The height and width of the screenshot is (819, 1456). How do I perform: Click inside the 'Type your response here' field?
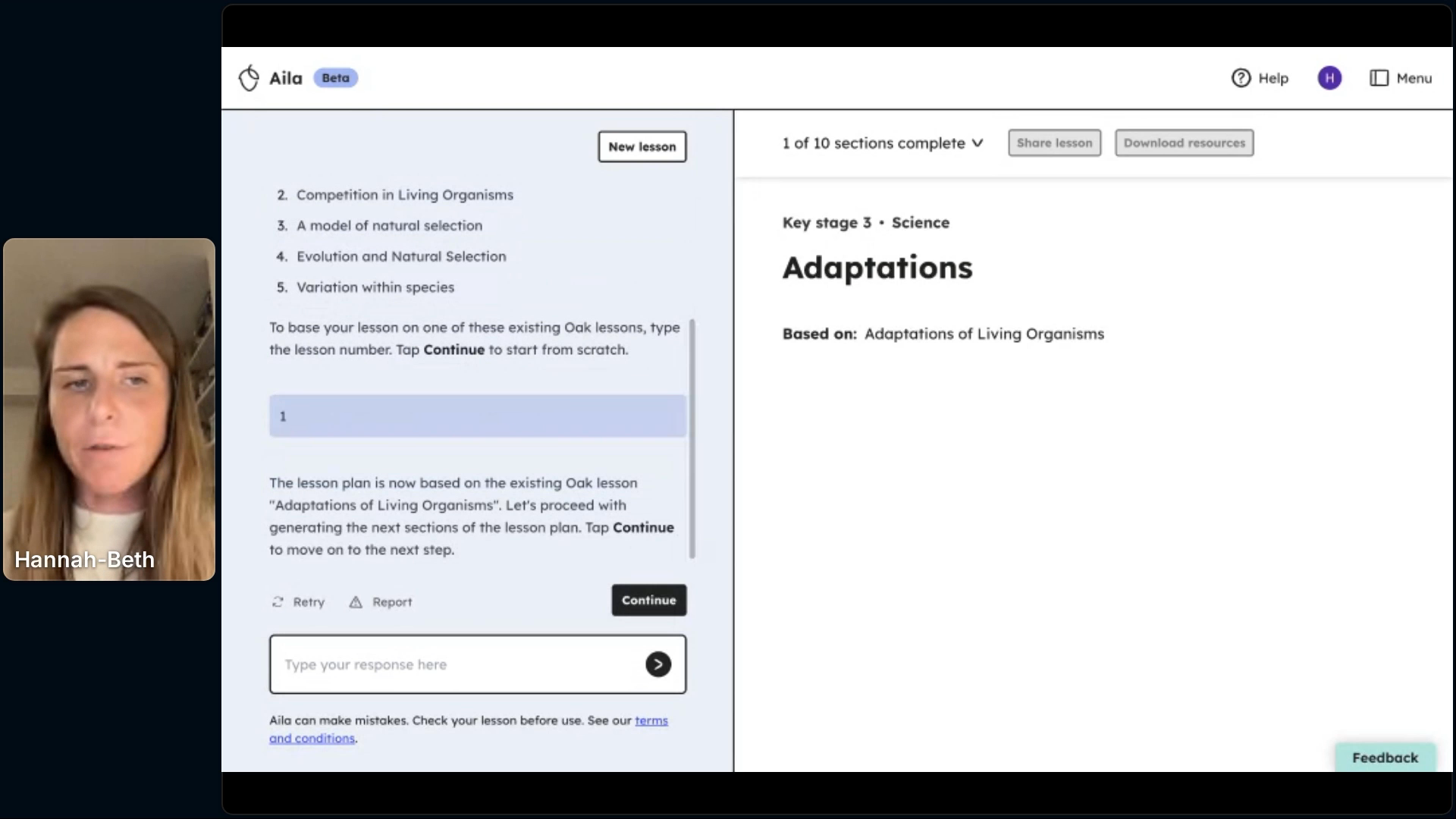[x=455, y=664]
